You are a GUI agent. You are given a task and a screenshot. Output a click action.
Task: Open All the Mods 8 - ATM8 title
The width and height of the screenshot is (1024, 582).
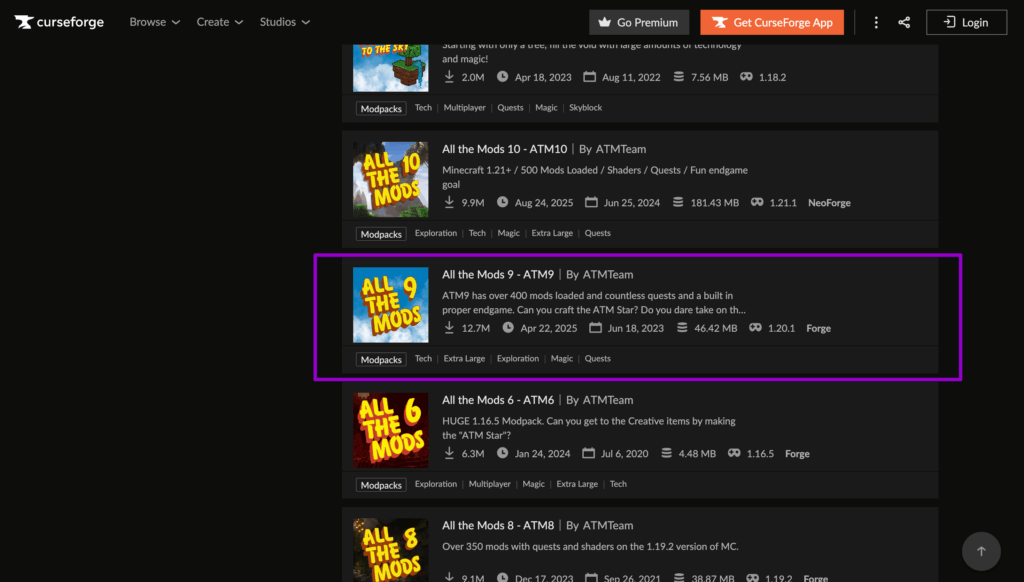[498, 525]
